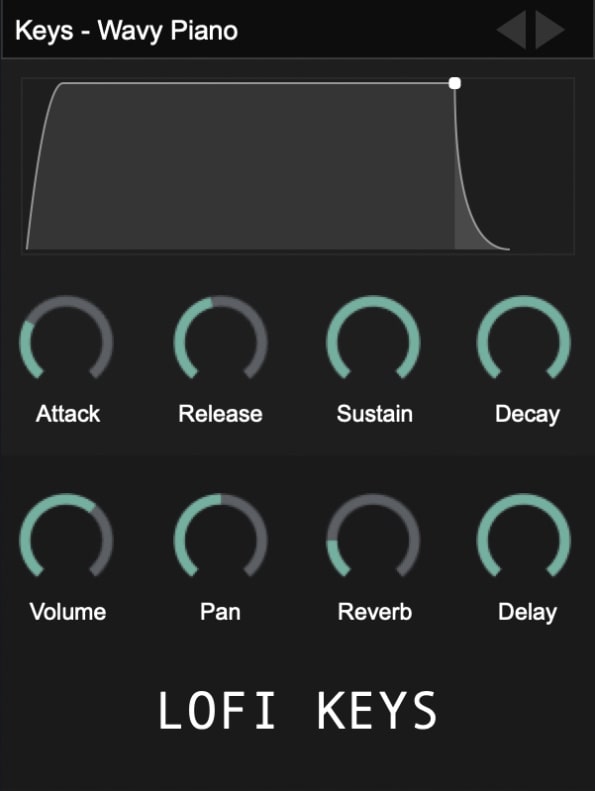This screenshot has width=595, height=791.
Task: Click the Delay label text
Action: tap(527, 612)
